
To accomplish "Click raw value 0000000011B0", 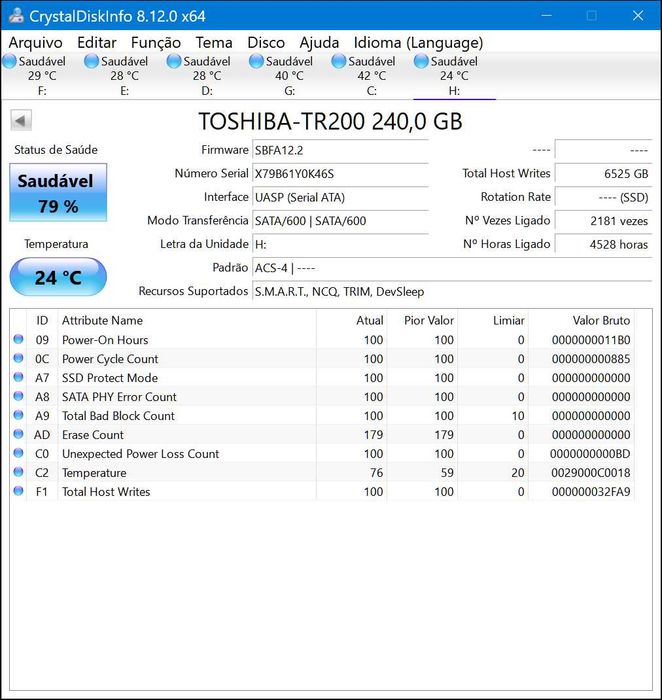I will click(x=591, y=340).
